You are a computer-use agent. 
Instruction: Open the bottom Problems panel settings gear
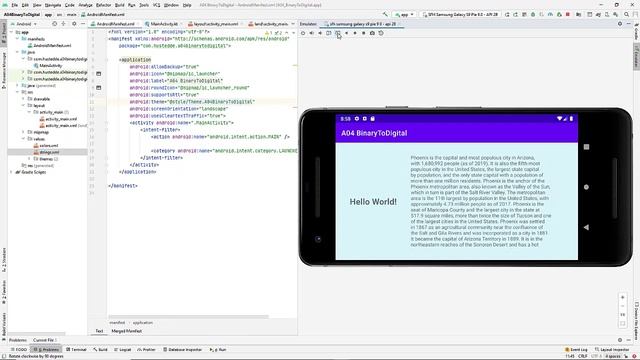tap(620, 340)
